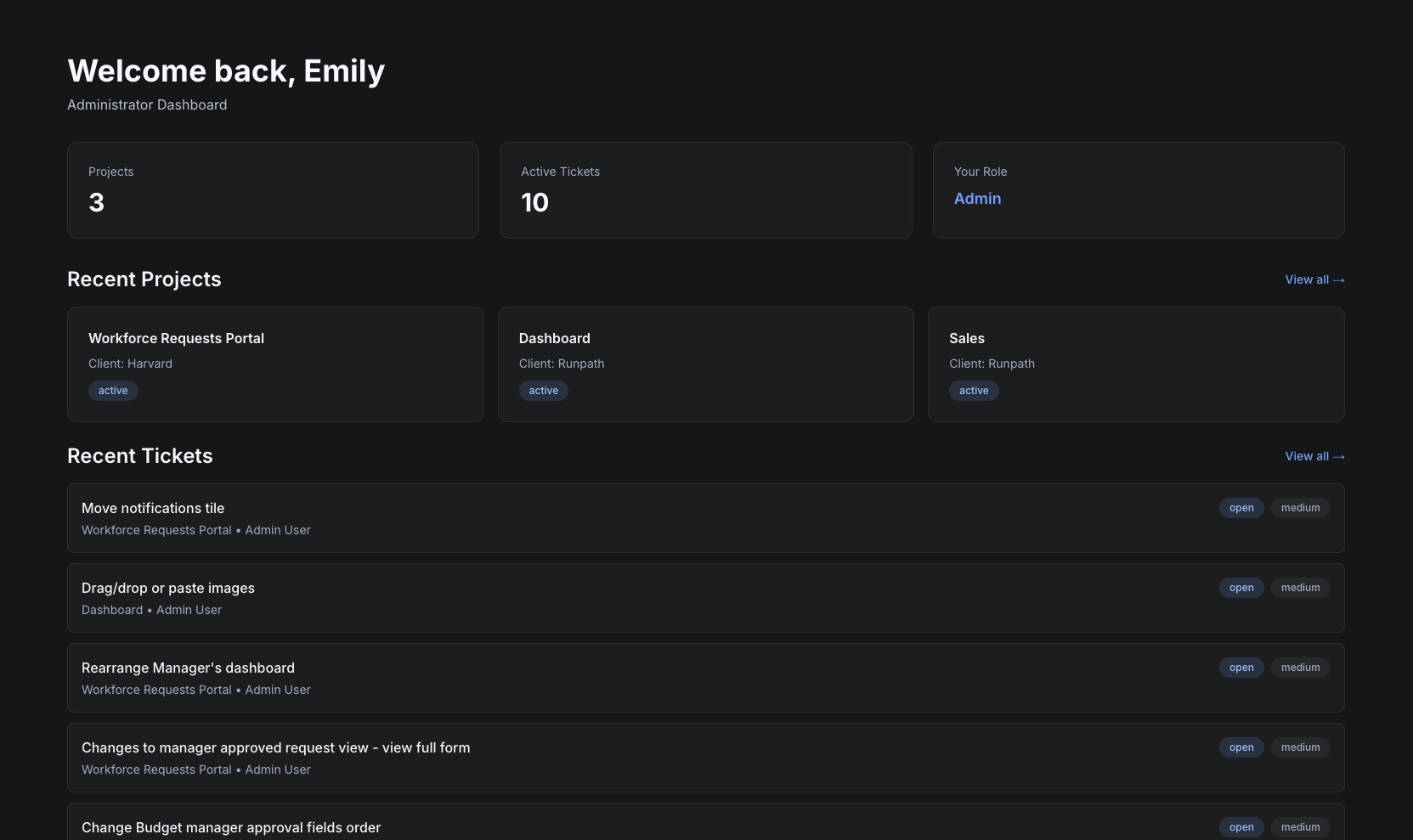Click open badge on Drag/drop or paste images
This screenshot has height=840, width=1413.
point(1241,588)
